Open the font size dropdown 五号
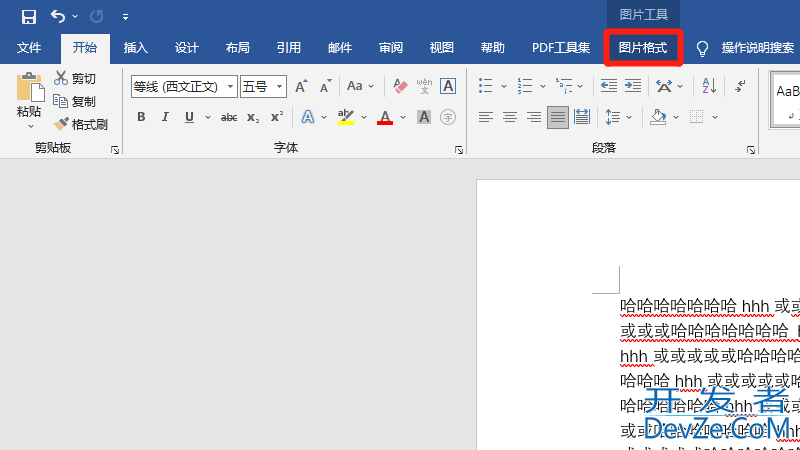This screenshot has height=450, width=800. coord(279,87)
